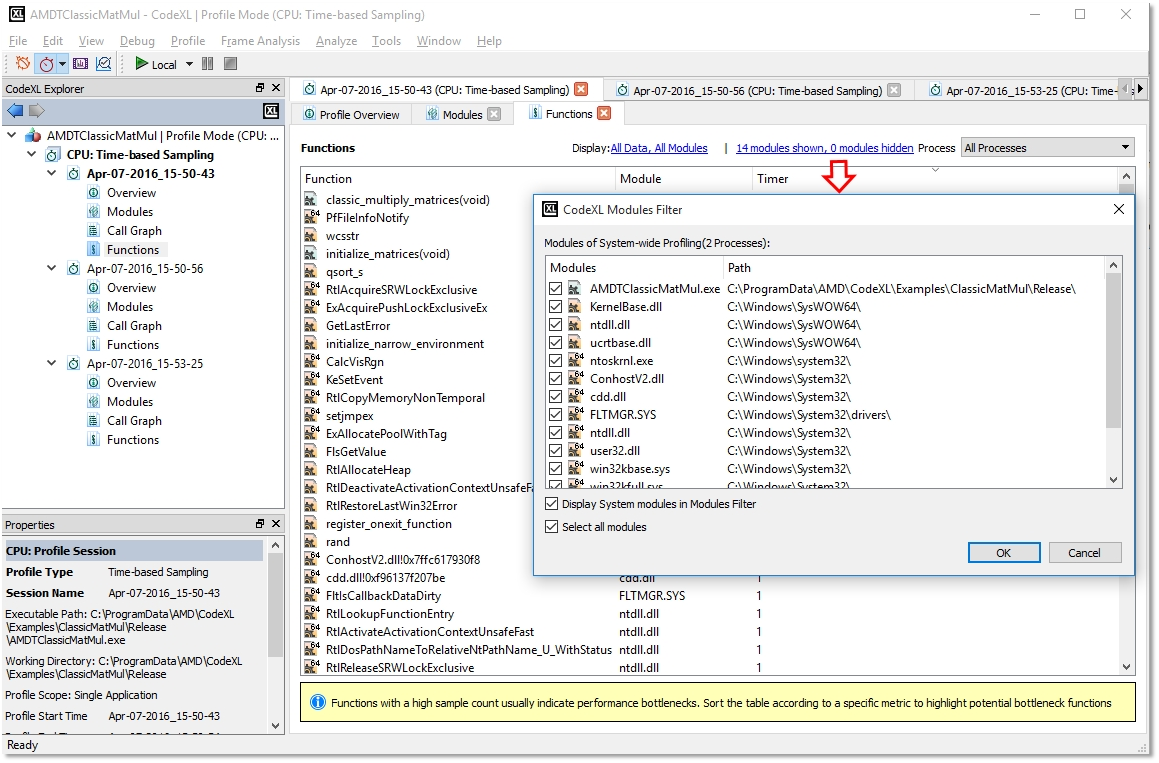Select the qsort_s function row
This screenshot has height=763, width=1159.
tap(344, 272)
